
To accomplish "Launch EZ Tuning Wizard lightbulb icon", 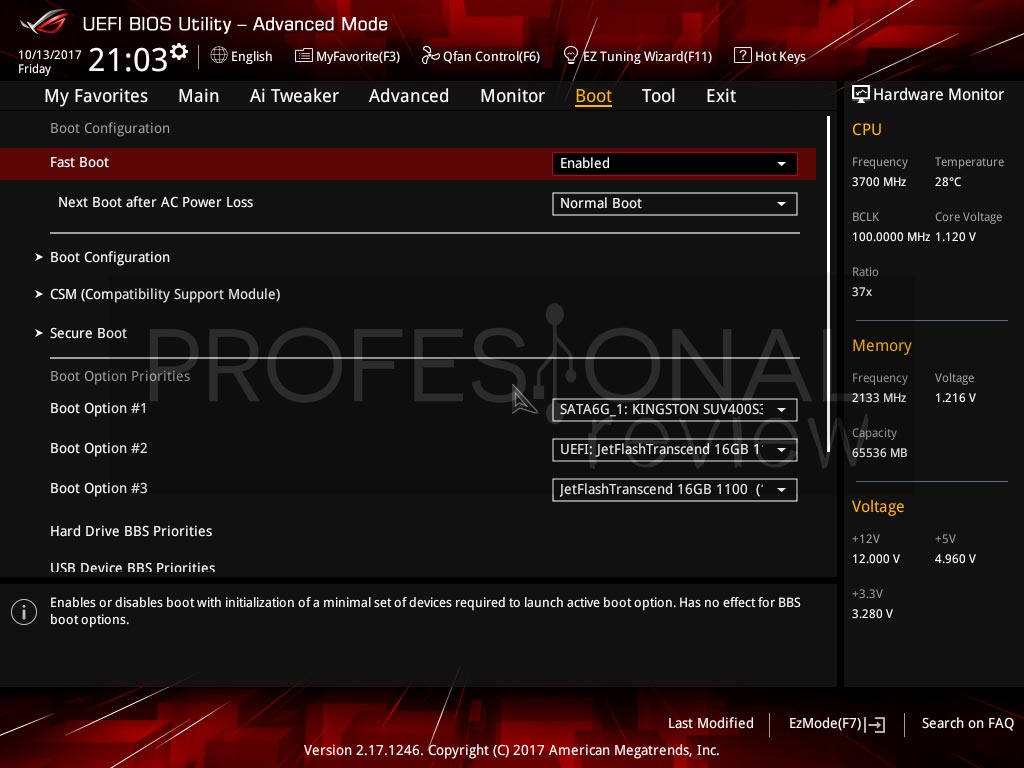I will point(570,56).
